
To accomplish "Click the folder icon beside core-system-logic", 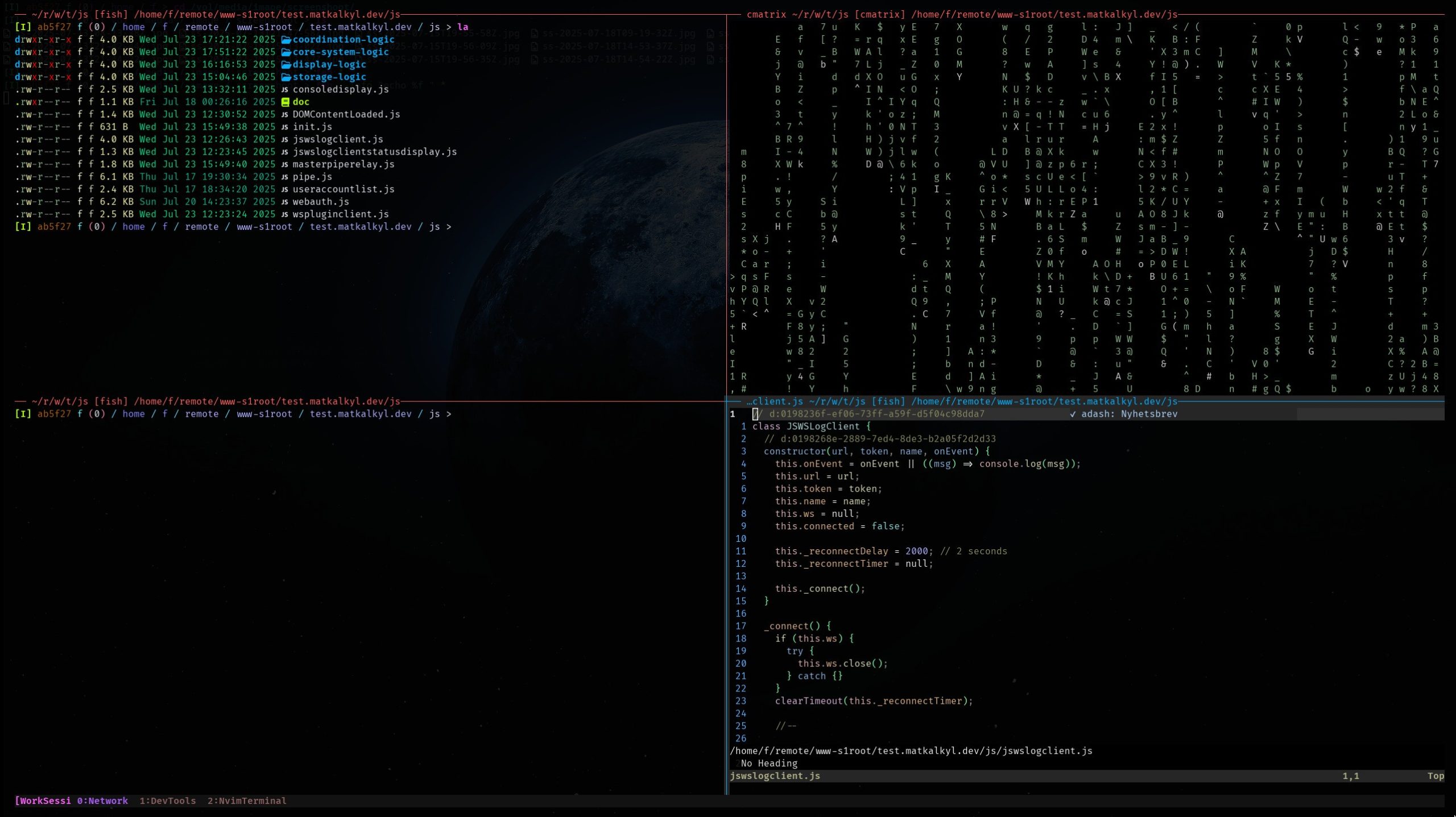I will (286, 52).
